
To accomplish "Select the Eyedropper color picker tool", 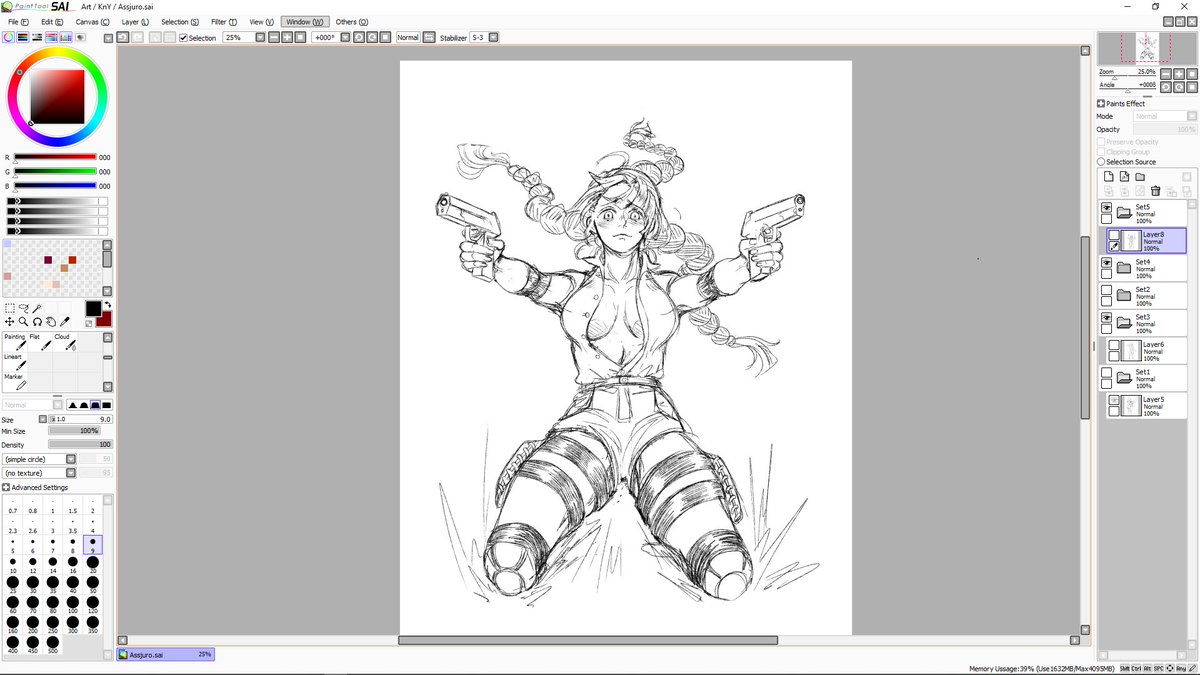I will pos(64,322).
